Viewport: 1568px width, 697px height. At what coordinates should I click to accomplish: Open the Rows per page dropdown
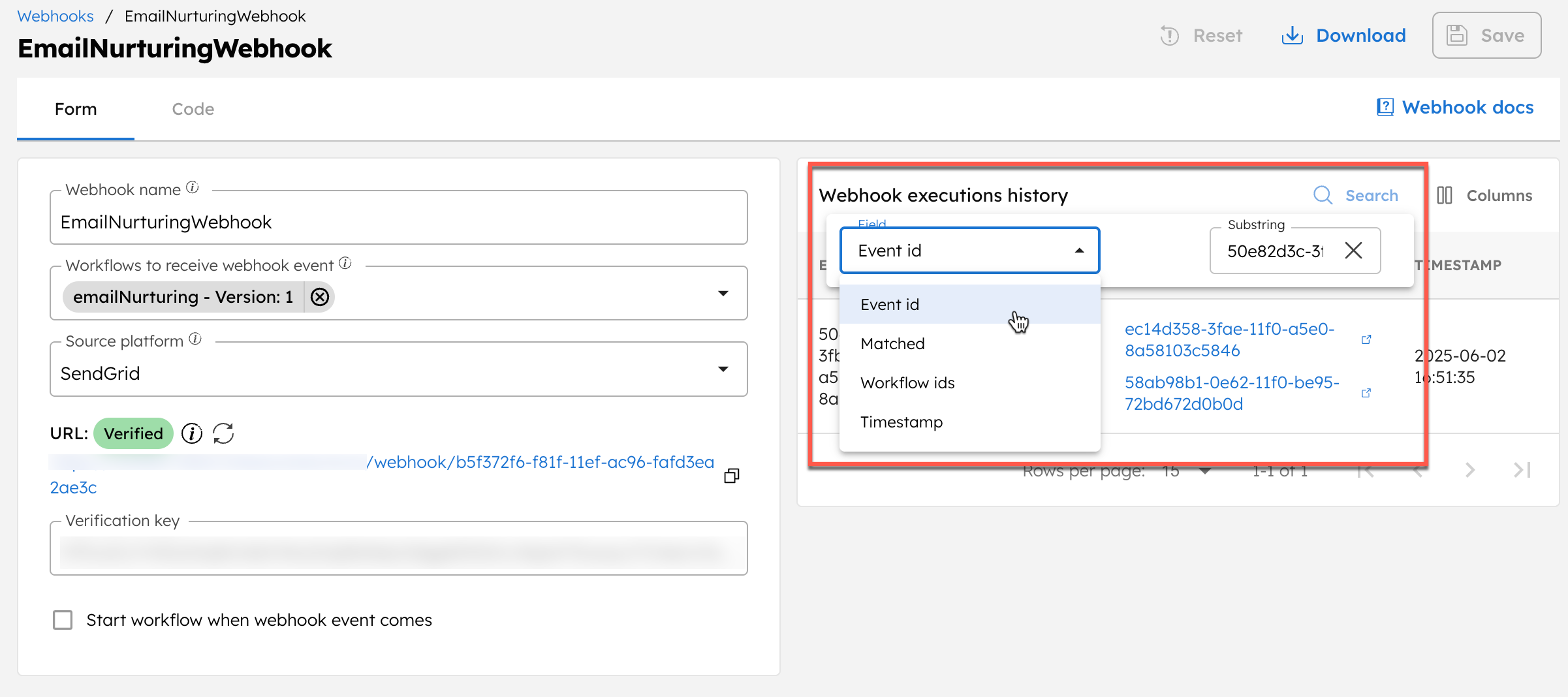1205,470
